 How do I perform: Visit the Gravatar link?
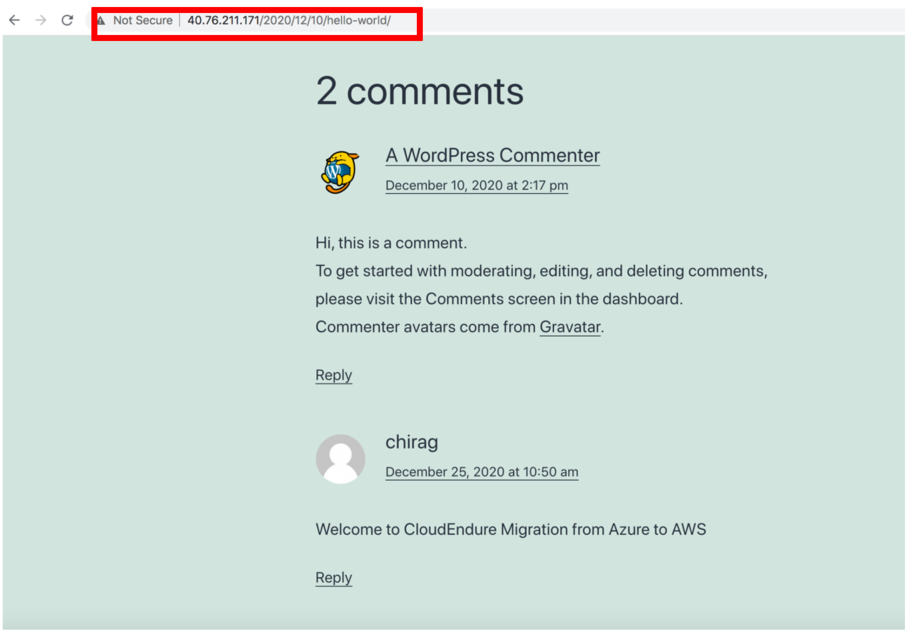(x=569, y=327)
